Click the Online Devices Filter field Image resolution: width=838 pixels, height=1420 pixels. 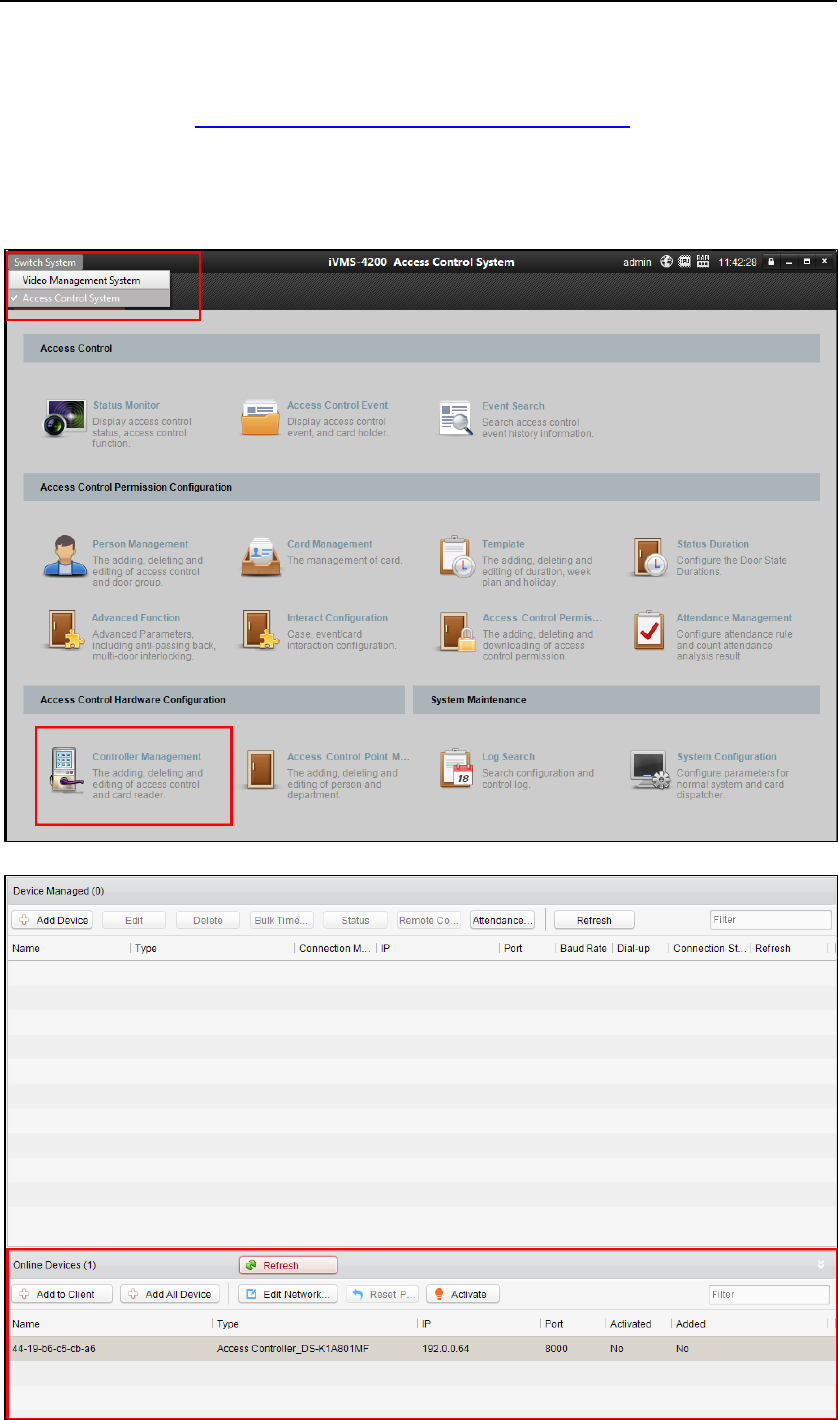click(x=769, y=1294)
